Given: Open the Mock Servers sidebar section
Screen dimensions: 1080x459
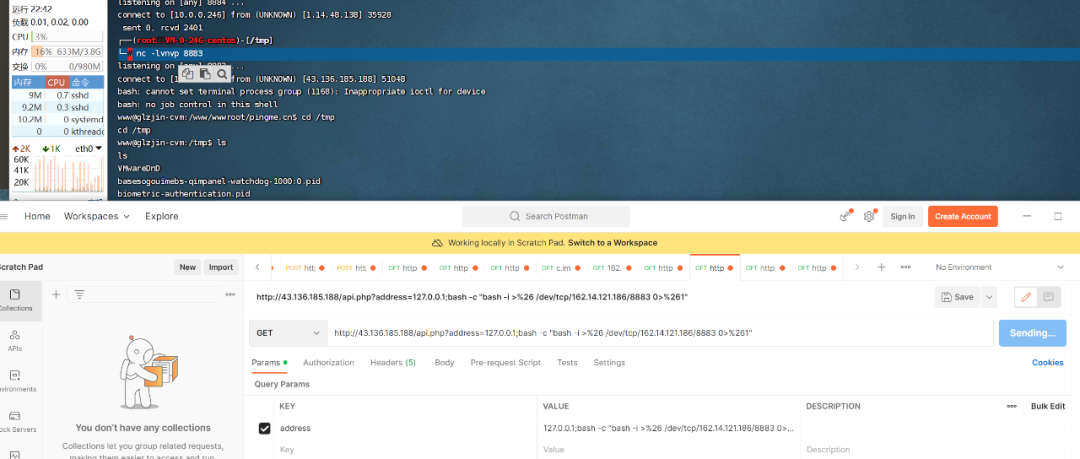Looking at the screenshot, I should [15, 421].
